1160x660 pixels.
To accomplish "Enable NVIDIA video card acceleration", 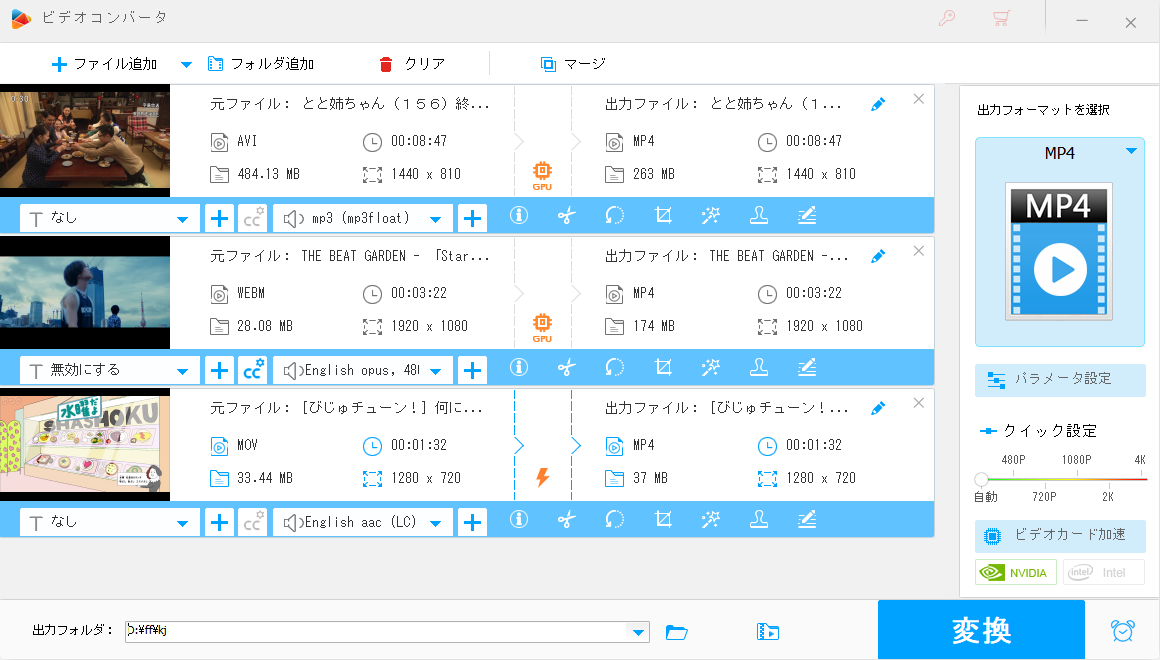I will point(1015,571).
